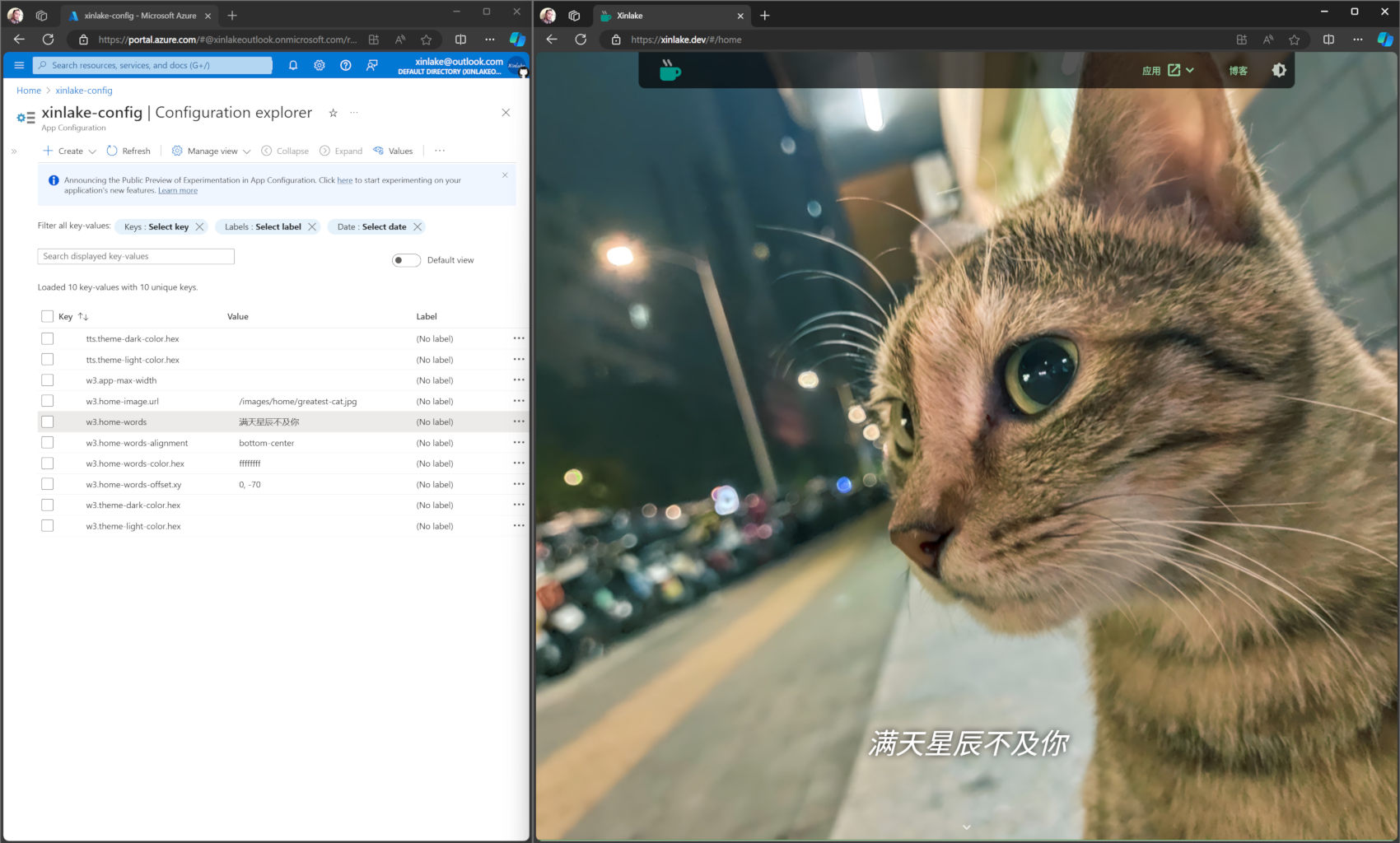Open the Create dropdown
This screenshot has width=1400, height=843.
coord(69,151)
